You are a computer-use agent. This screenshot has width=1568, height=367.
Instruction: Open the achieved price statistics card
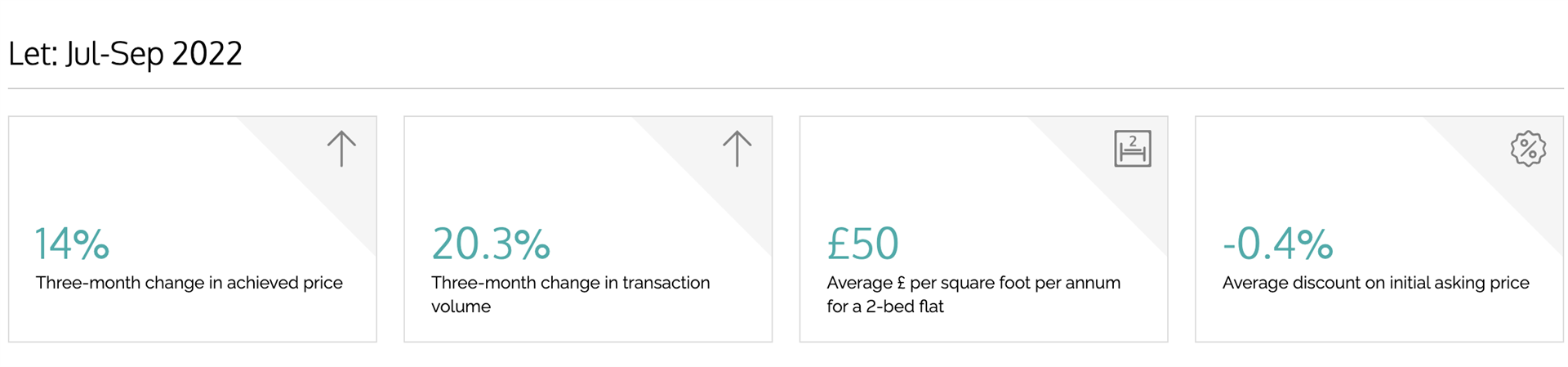tap(193, 229)
